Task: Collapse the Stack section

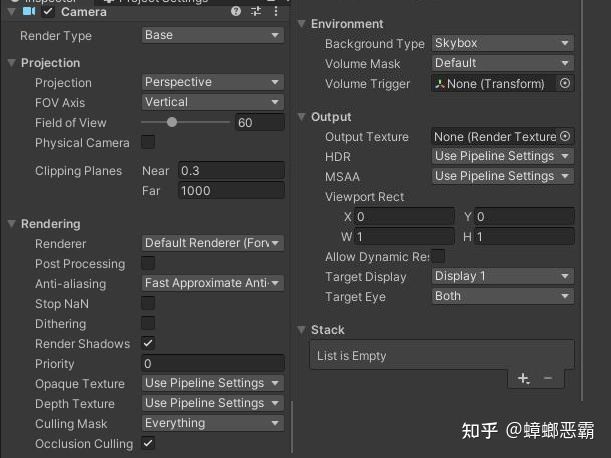Action: pyautogui.click(x=302, y=330)
